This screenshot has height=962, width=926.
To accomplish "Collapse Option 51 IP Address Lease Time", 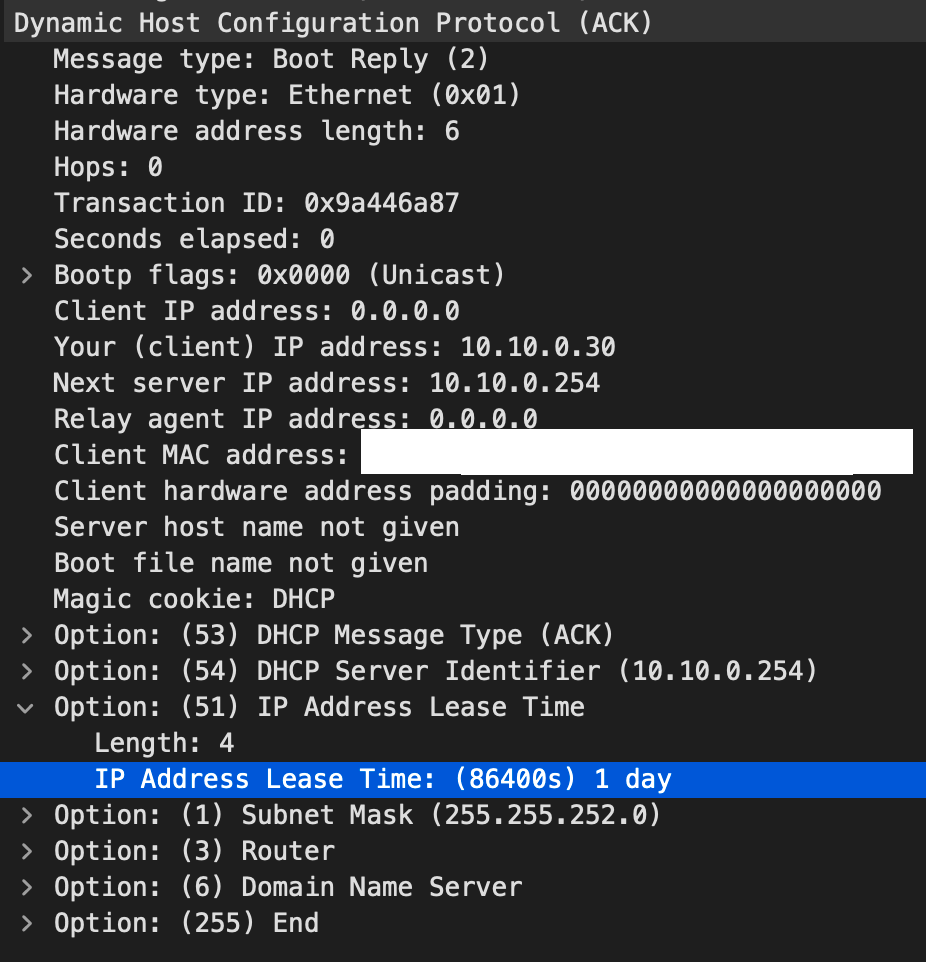I will point(26,708).
